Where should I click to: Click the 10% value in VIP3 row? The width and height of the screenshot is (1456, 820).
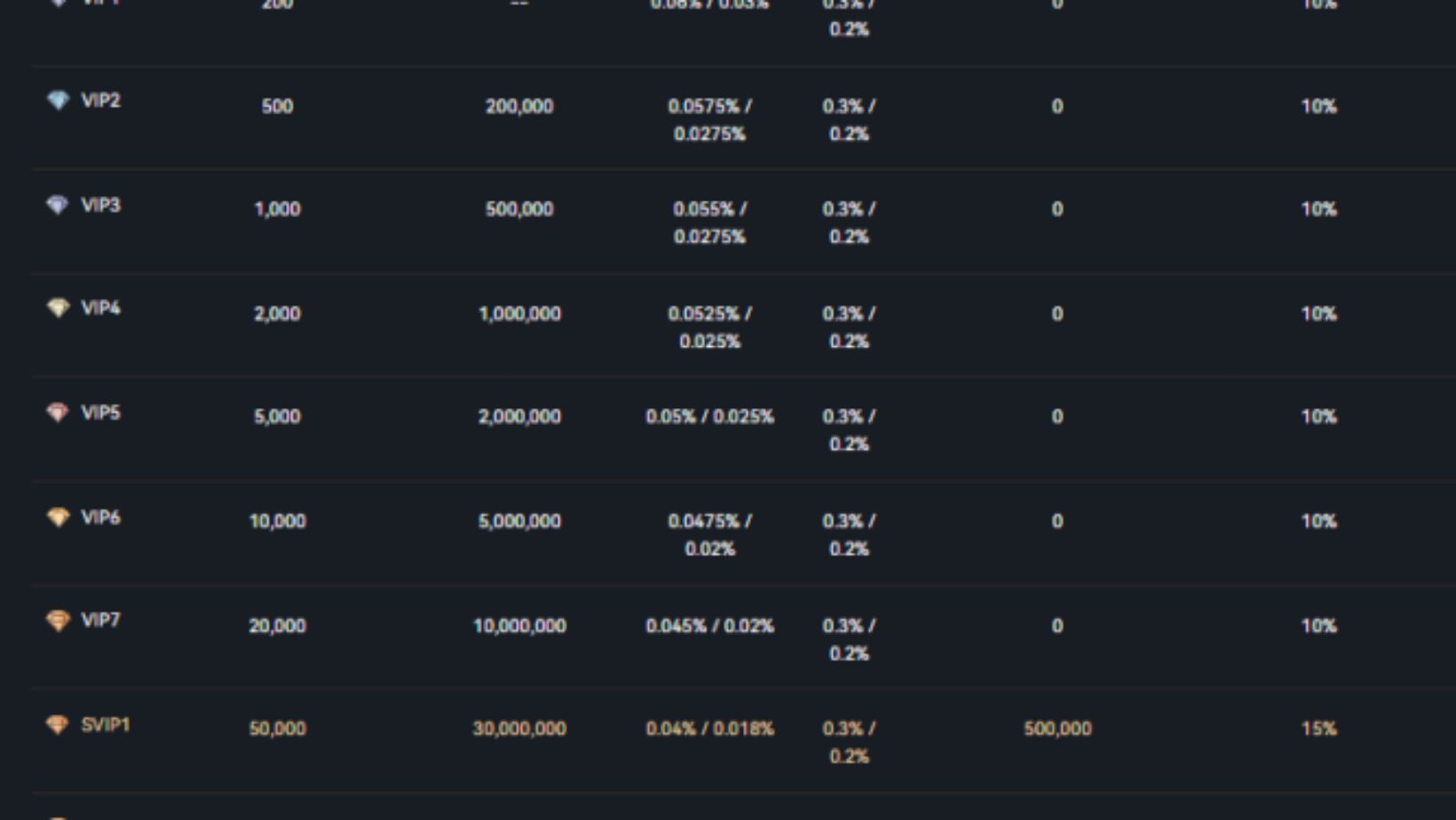coord(1318,209)
